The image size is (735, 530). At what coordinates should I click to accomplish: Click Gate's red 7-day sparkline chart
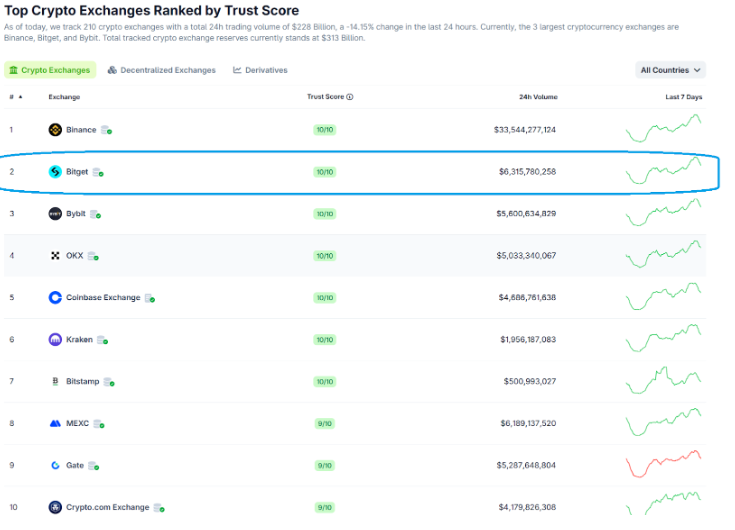coord(663,463)
